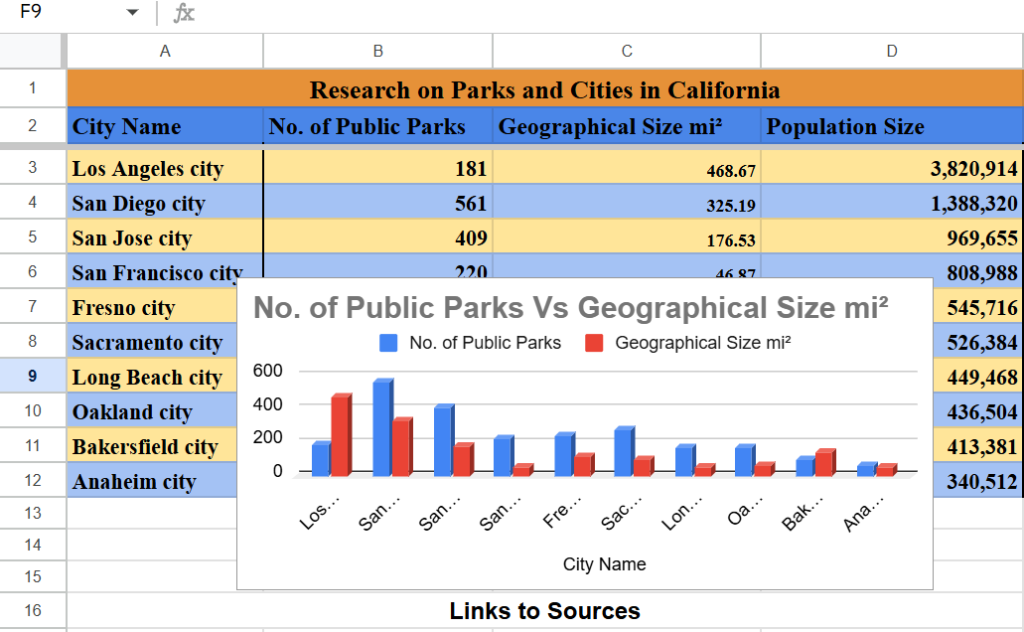Select the row 9 header

coord(32,377)
